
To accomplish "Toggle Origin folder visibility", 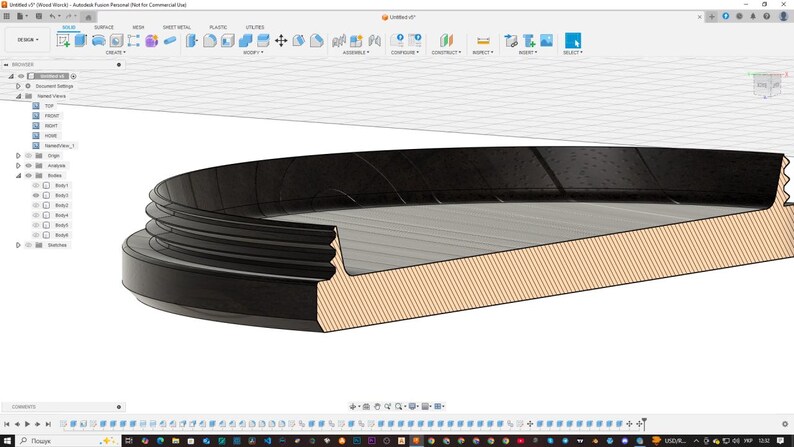I will (28, 155).
